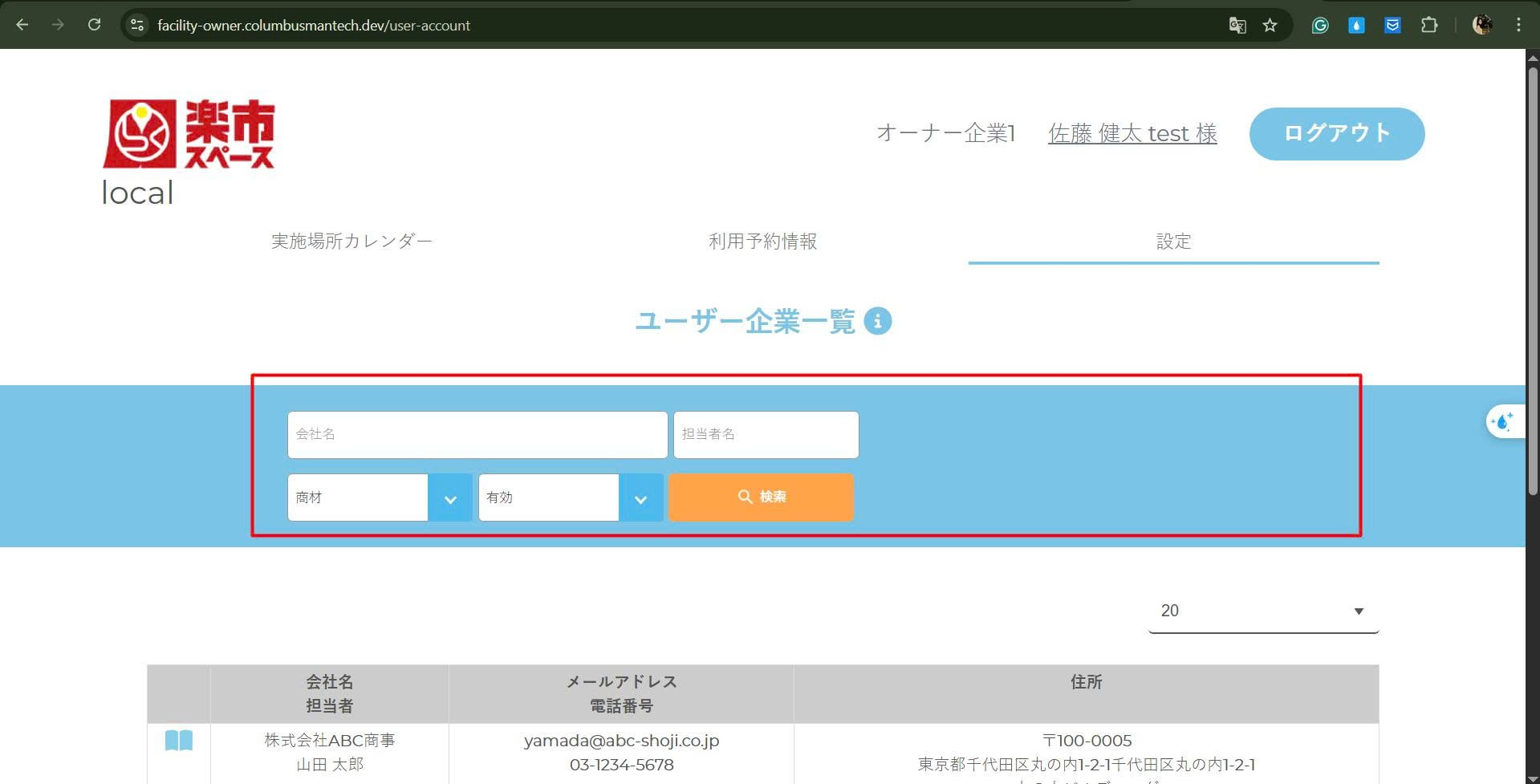The height and width of the screenshot is (784, 1540).
Task: Open the rows-per-page dropdown showing 20
Action: 1262,611
